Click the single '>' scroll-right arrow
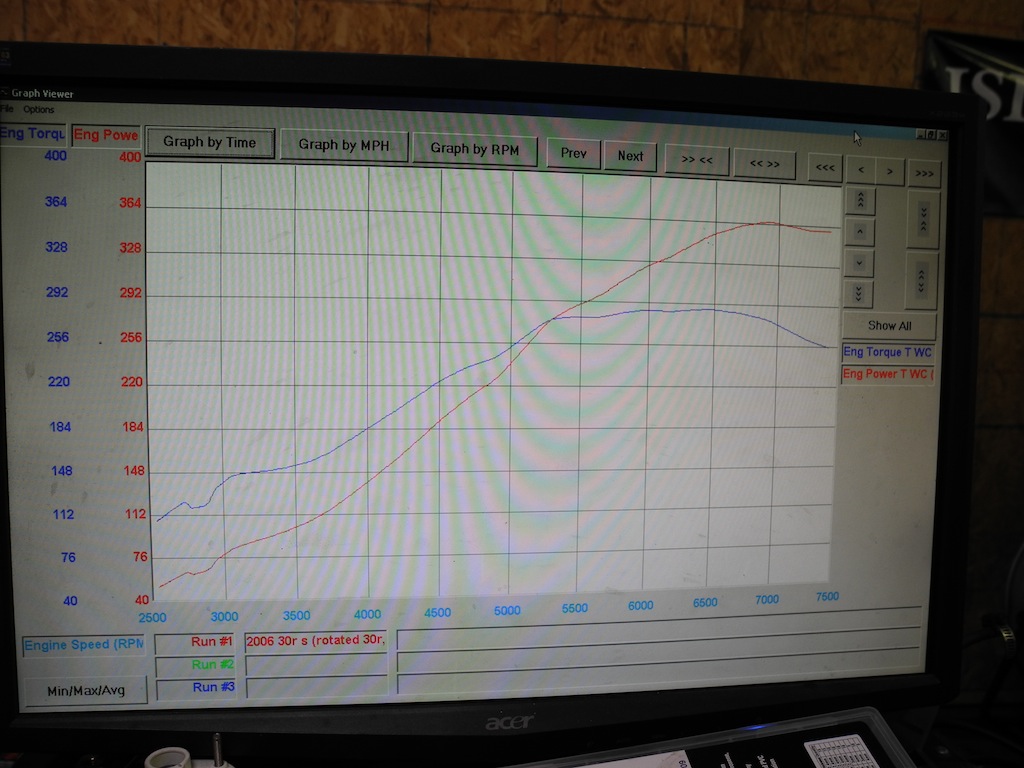1024x768 pixels. 889,172
